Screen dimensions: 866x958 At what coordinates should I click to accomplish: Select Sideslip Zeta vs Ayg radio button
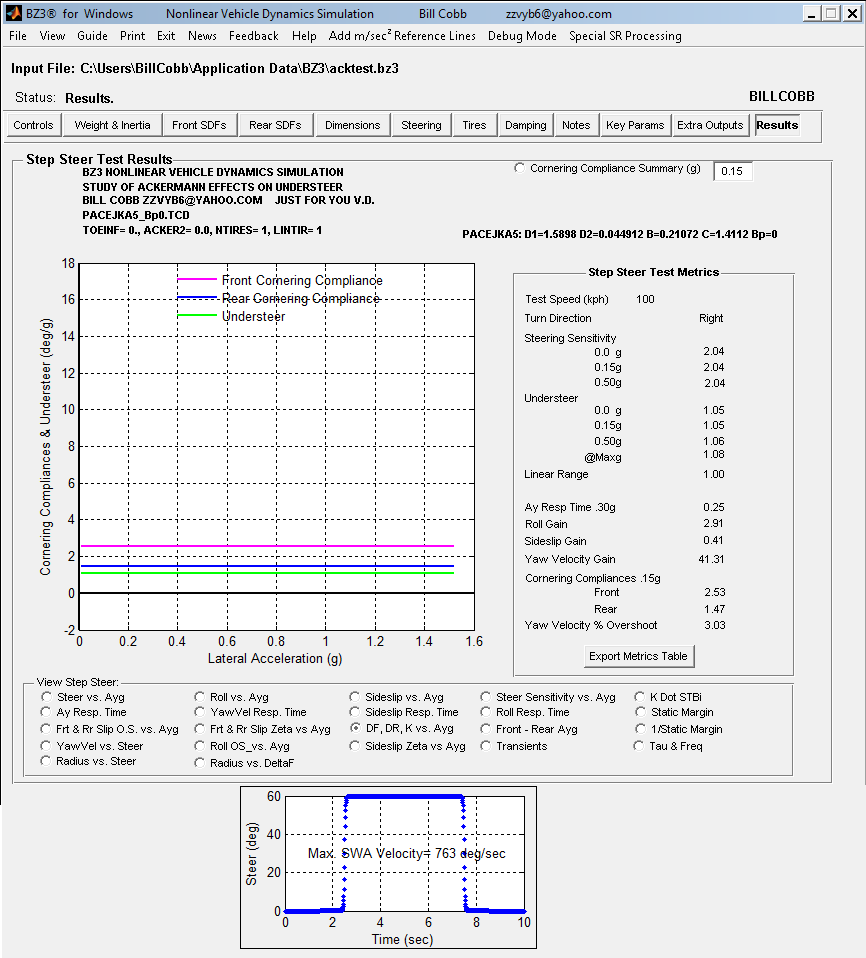click(355, 746)
